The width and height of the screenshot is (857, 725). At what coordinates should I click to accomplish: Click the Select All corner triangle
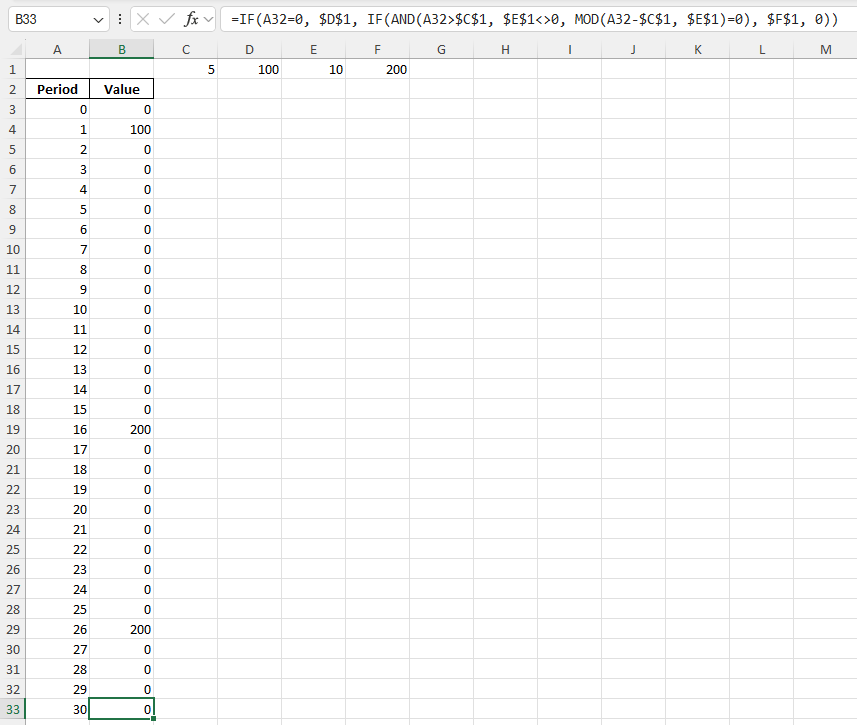tap(16, 50)
